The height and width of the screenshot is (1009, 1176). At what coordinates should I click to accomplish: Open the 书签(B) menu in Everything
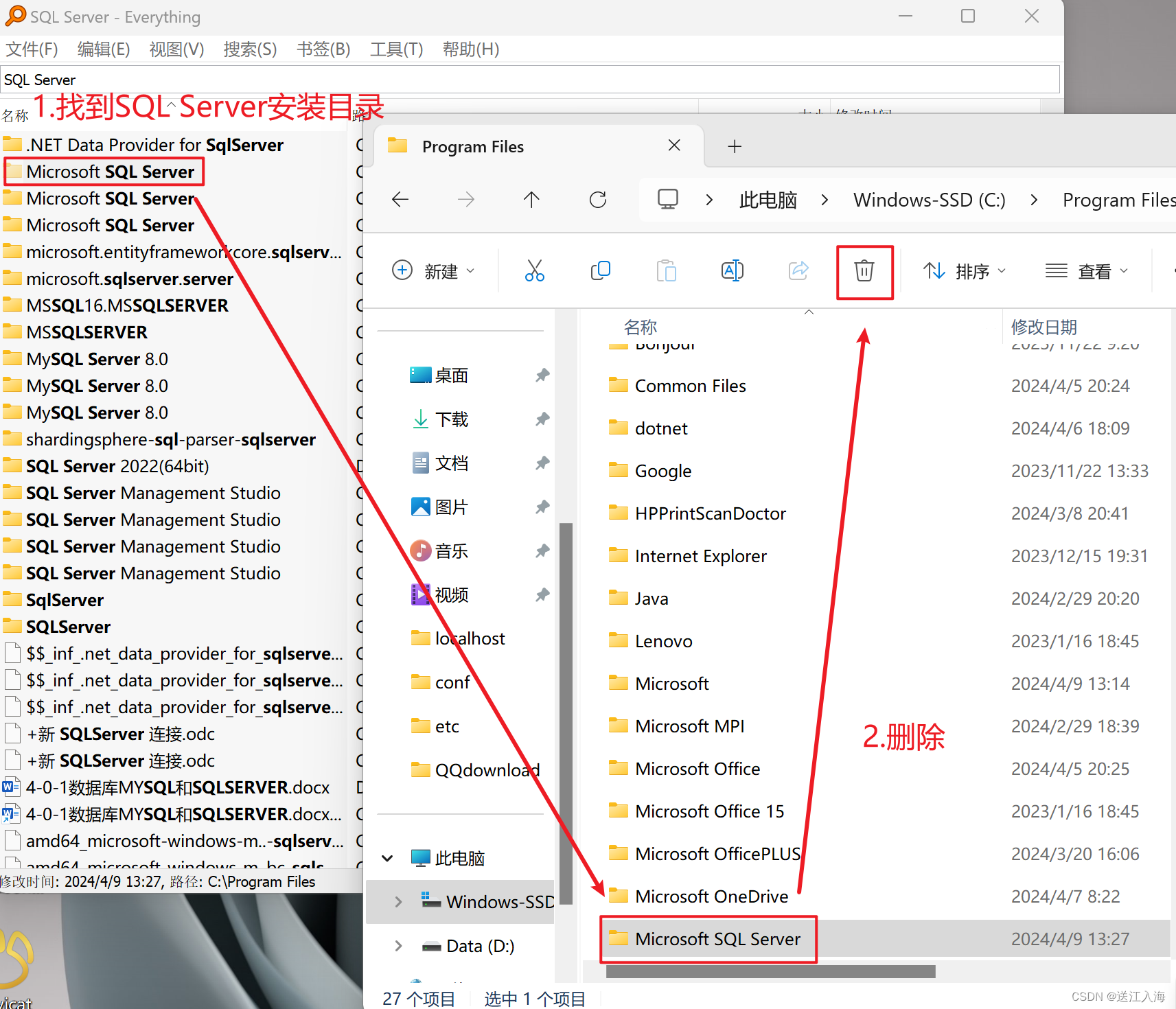pyautogui.click(x=323, y=49)
